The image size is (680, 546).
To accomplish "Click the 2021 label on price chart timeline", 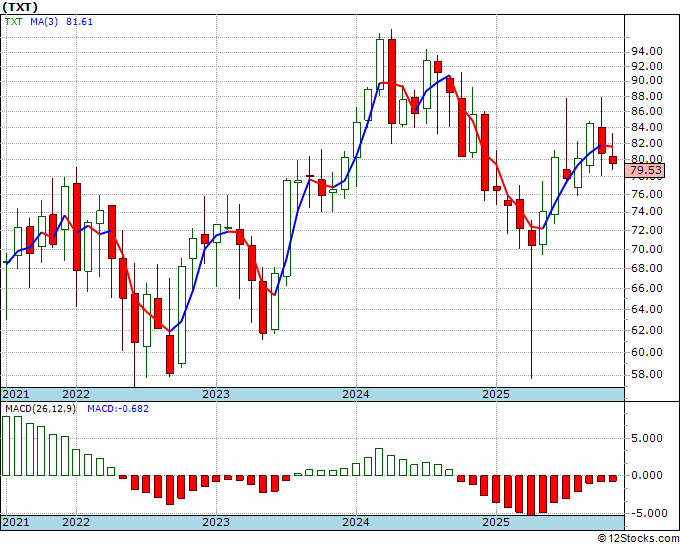I will (x=16, y=394).
